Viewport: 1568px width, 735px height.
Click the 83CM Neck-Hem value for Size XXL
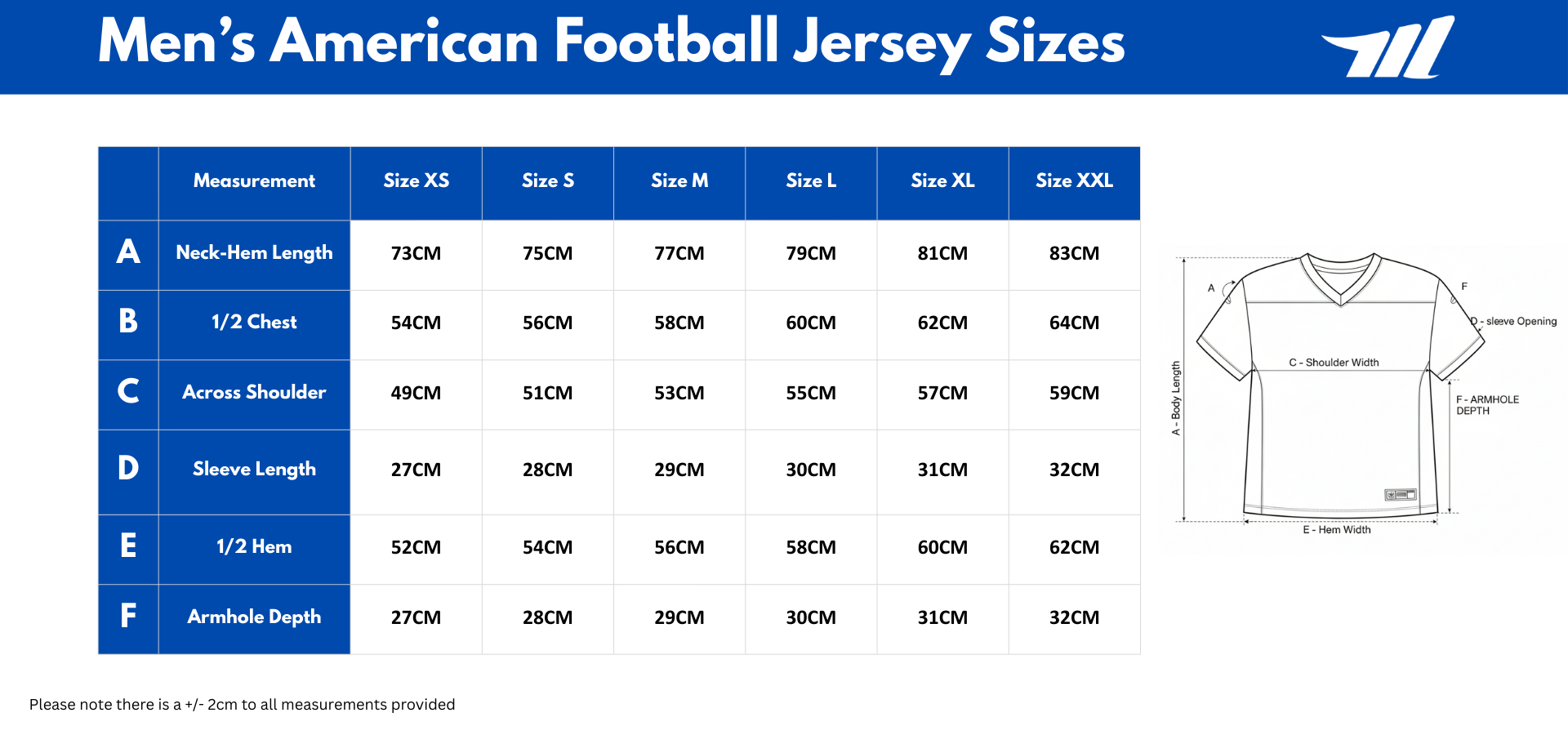click(x=1074, y=254)
